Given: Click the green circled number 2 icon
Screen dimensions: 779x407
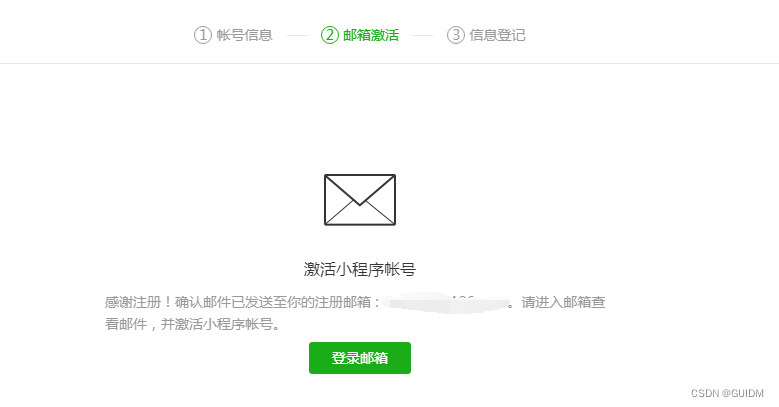Looking at the screenshot, I should [329, 35].
